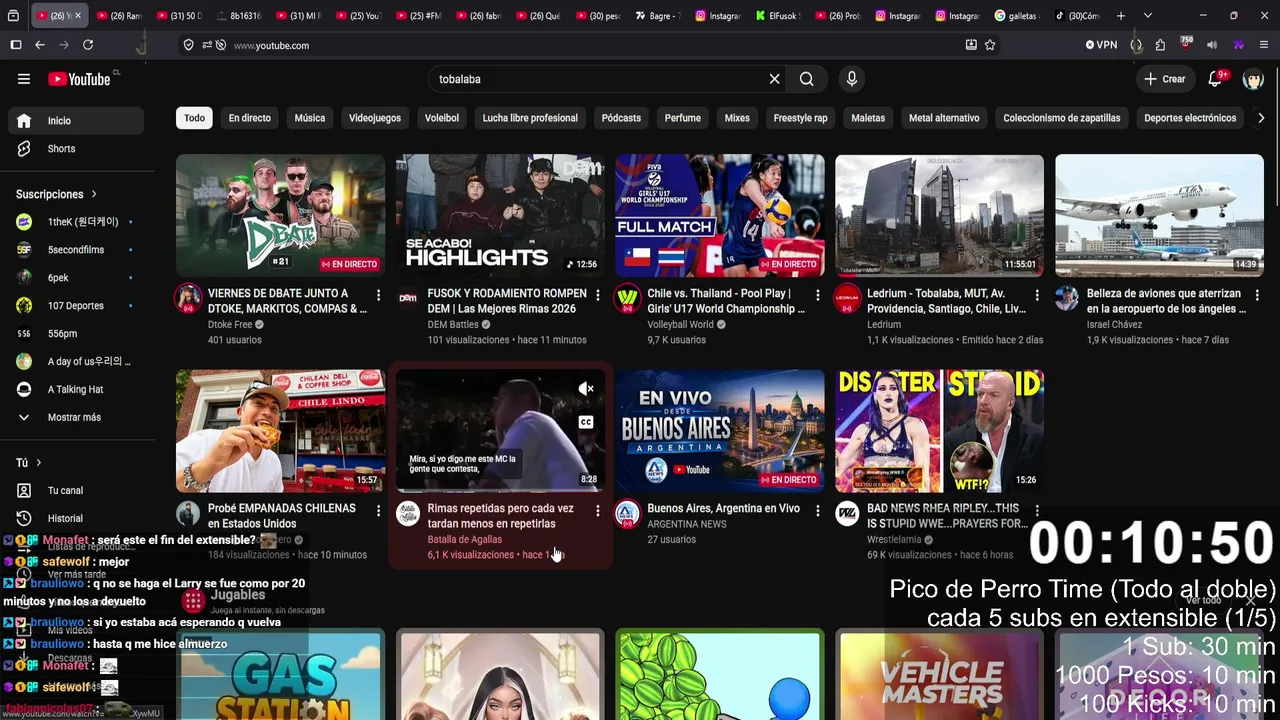
Task: Click the red extension icon with 750 badge
Action: click(x=1186, y=44)
